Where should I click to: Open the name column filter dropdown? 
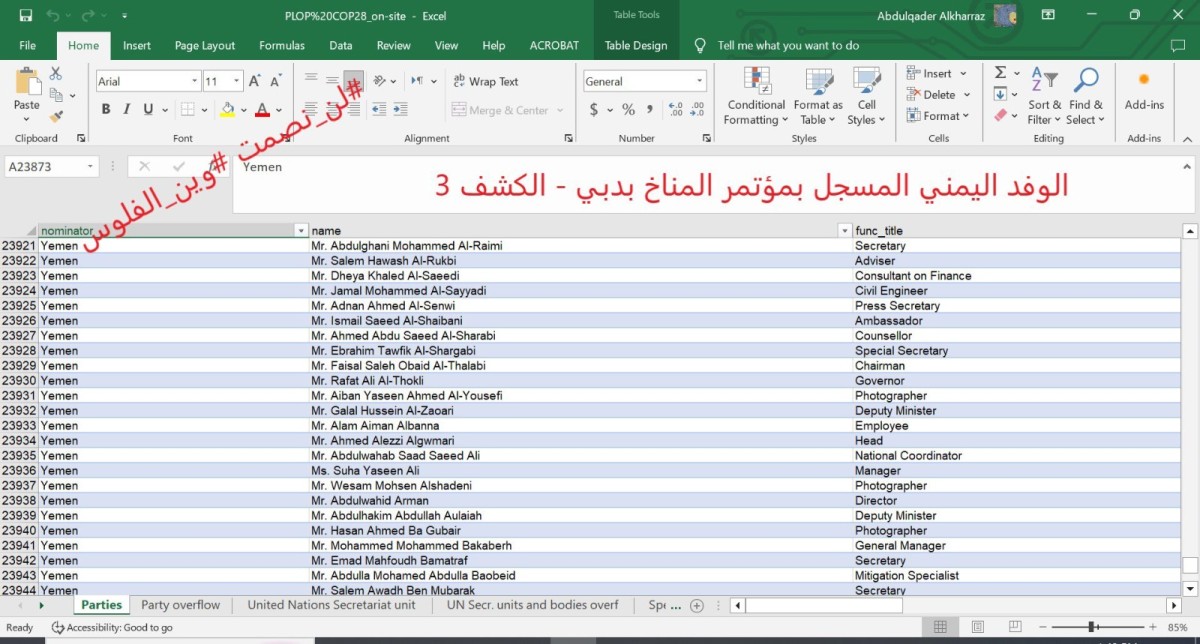(x=844, y=231)
